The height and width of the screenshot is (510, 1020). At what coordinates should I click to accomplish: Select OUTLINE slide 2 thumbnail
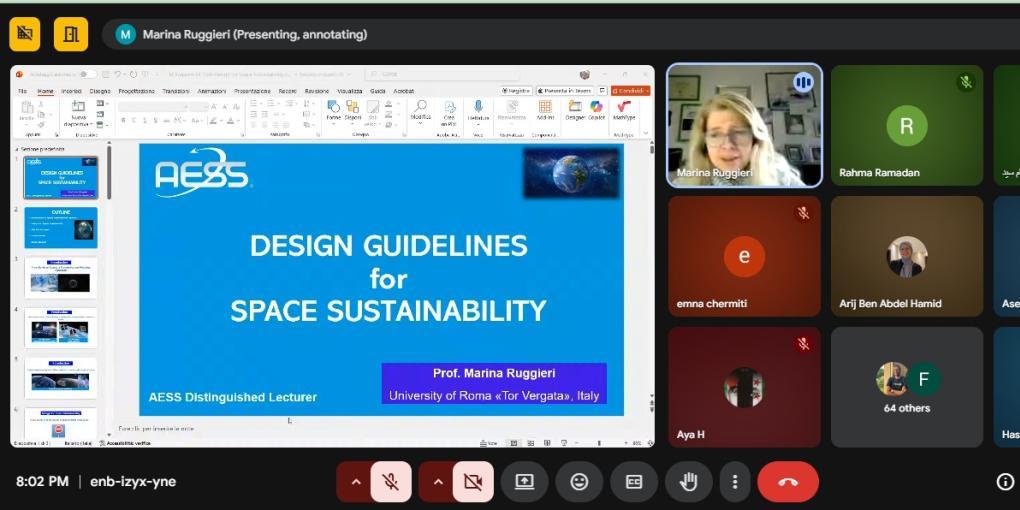[61, 228]
